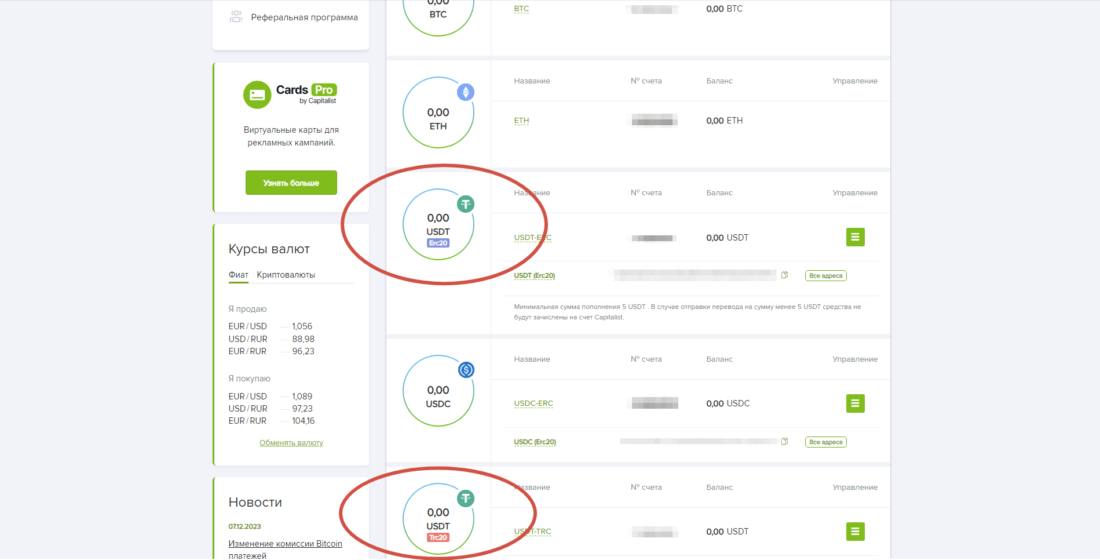Image resolution: width=1100 pixels, height=560 pixels.
Task: Click the selling EUR/USD rate 1,056
Action: pyautogui.click(x=302, y=326)
